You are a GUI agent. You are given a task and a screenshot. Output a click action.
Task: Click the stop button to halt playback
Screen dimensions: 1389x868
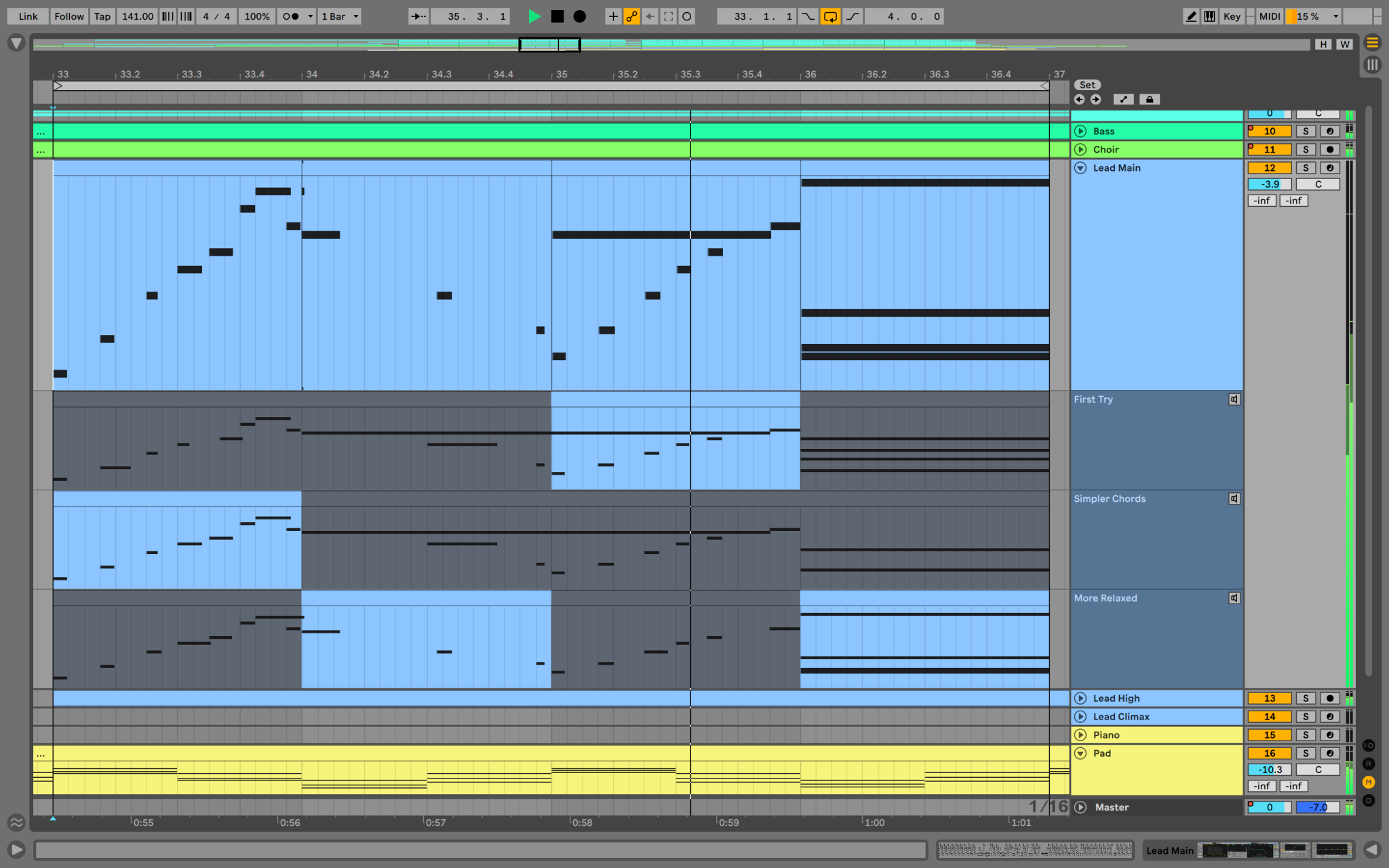[x=557, y=16]
